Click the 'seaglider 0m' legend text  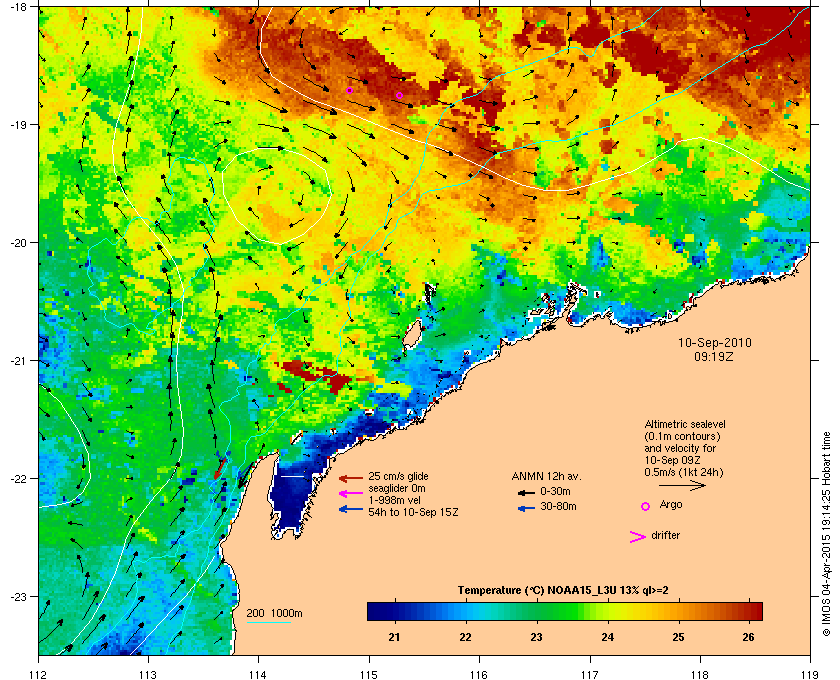(x=397, y=488)
